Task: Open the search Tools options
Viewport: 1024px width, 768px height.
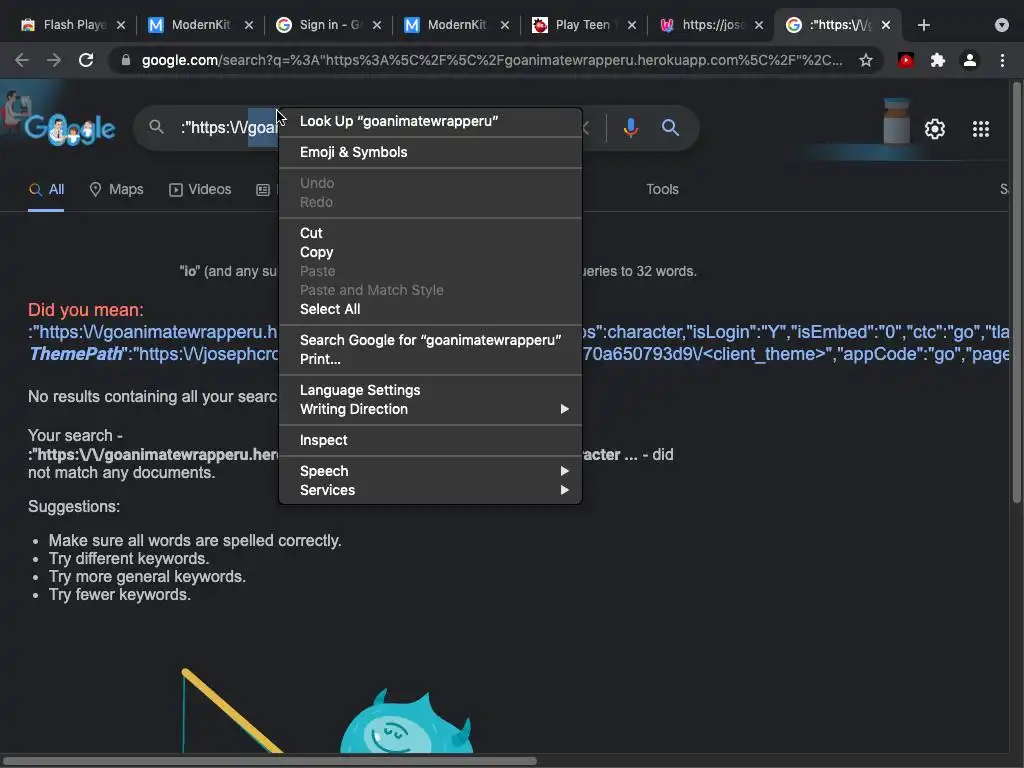Action: pos(662,189)
